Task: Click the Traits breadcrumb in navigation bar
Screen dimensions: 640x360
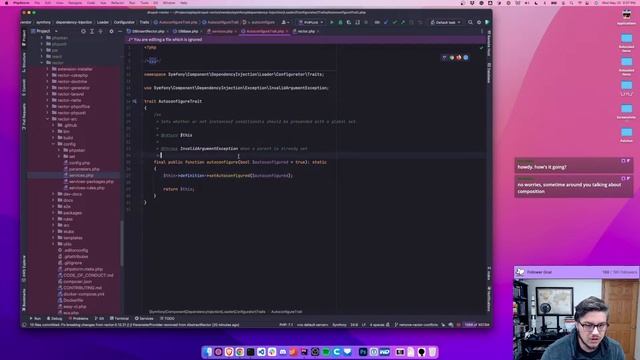Action: tap(144, 22)
